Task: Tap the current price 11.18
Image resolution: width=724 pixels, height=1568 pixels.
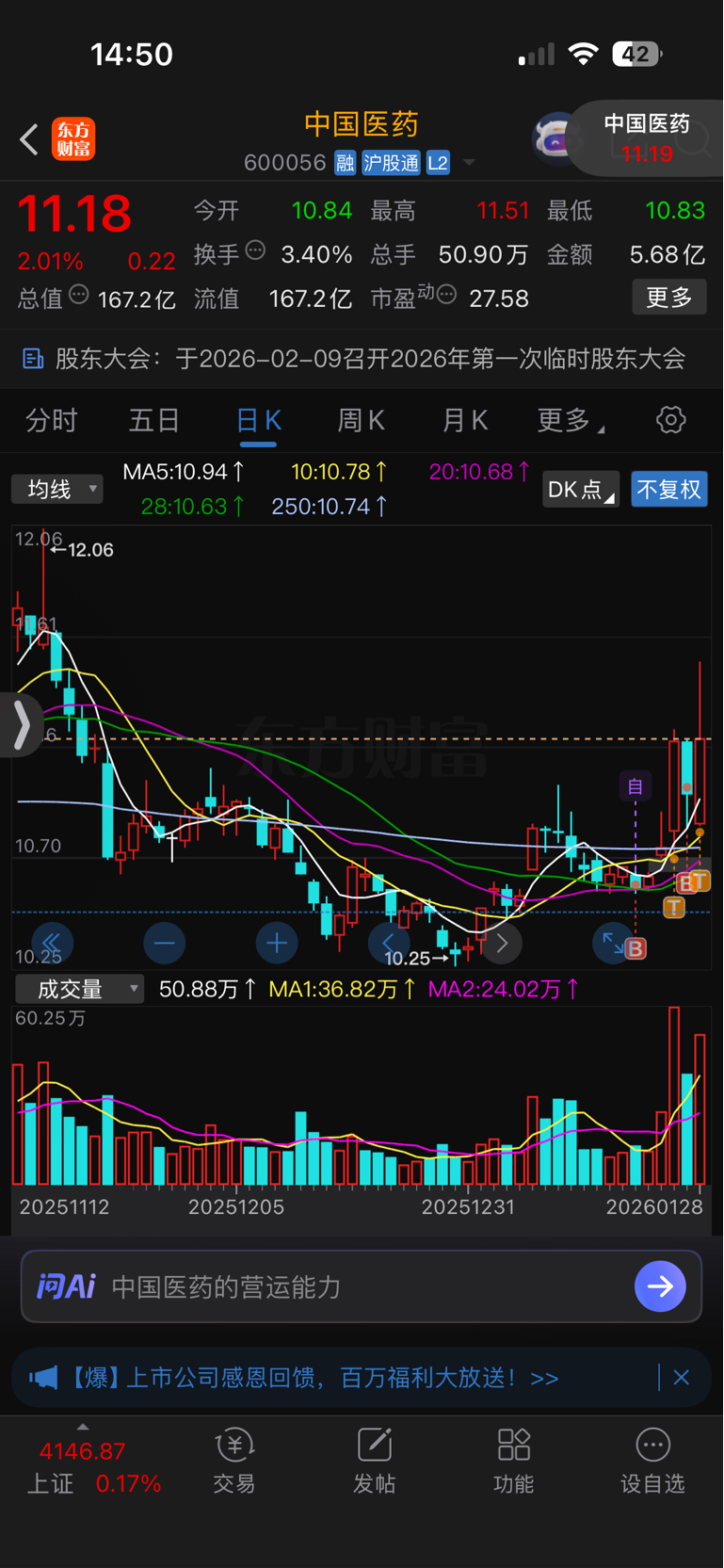Action: click(x=74, y=214)
